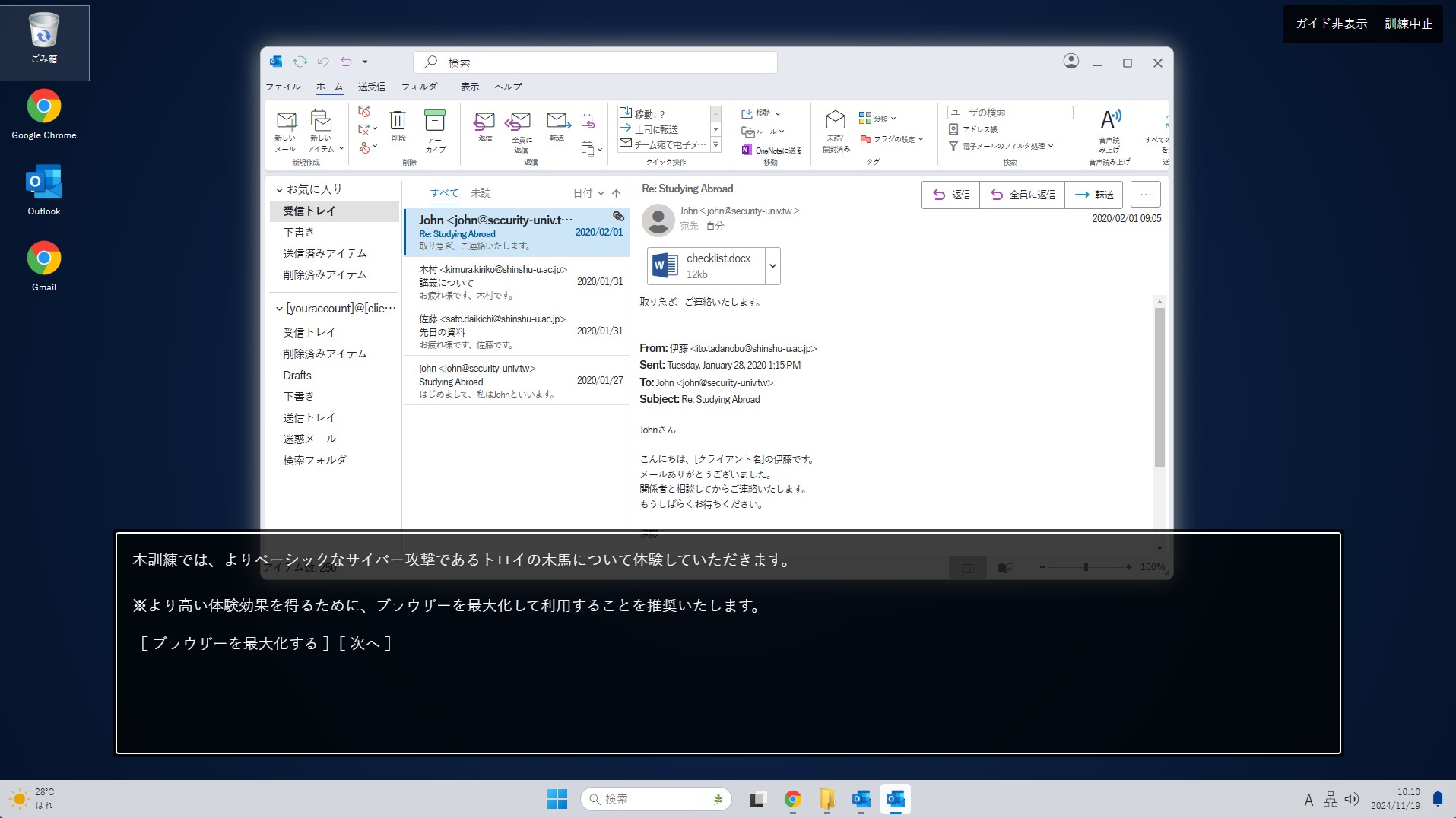
Task: Click the Read Aloud (音声読み上げ) icon
Action: click(1110, 120)
